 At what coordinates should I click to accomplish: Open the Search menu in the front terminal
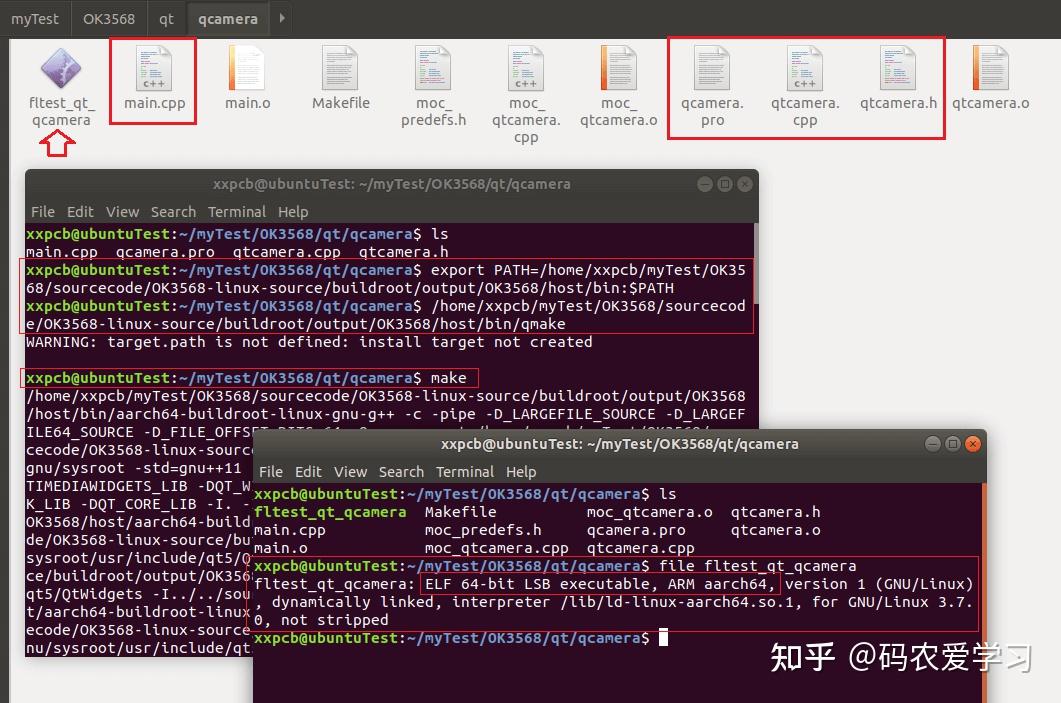[x=401, y=472]
